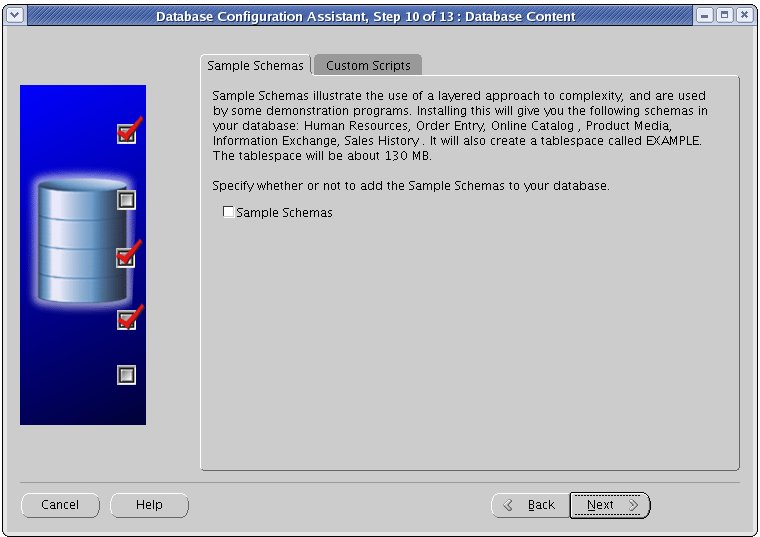Click the topmost red checkmark in side graphic

coord(128,132)
